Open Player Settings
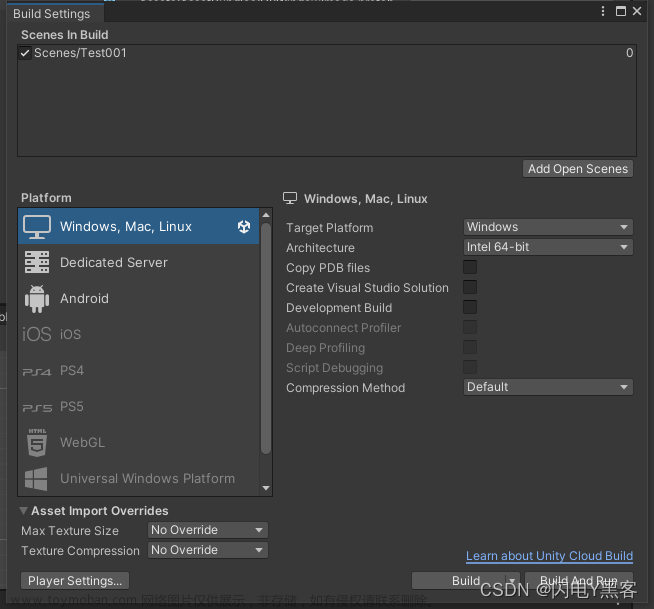The width and height of the screenshot is (654, 609). pos(75,581)
